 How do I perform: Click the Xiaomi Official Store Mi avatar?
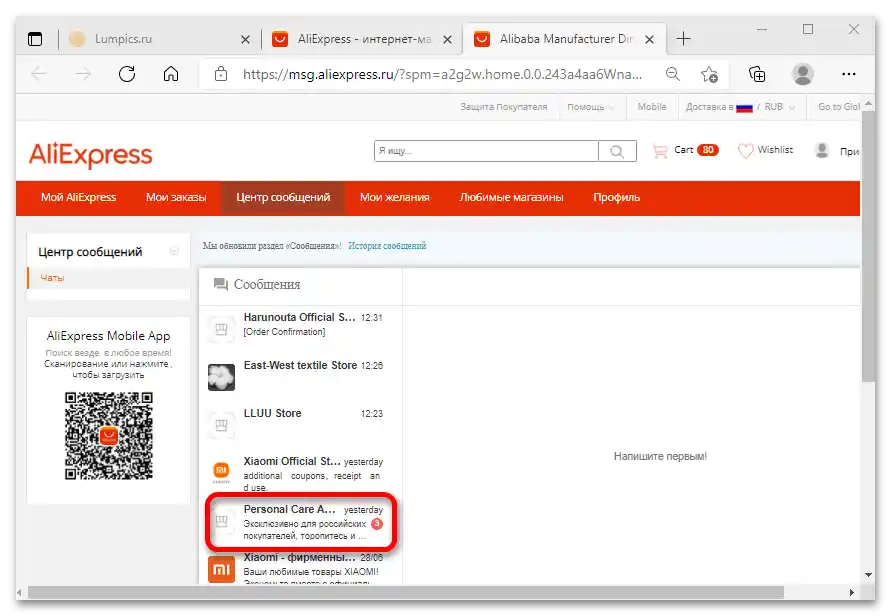[221, 472]
